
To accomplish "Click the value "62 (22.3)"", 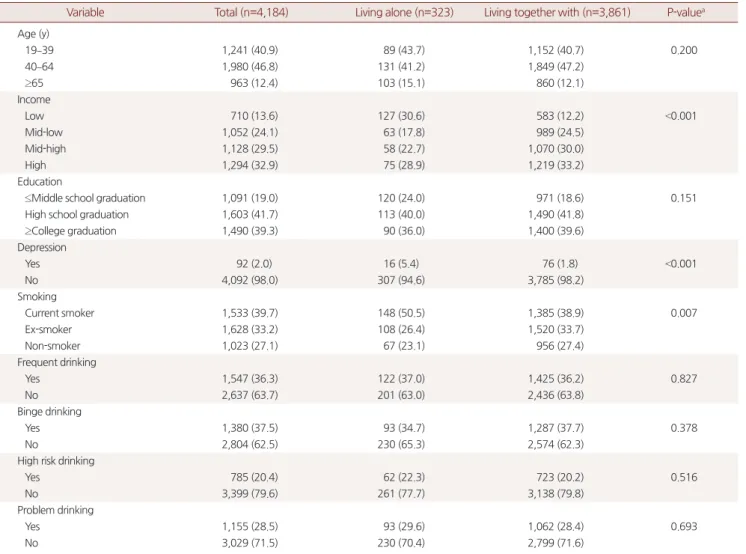I will (404, 477).
